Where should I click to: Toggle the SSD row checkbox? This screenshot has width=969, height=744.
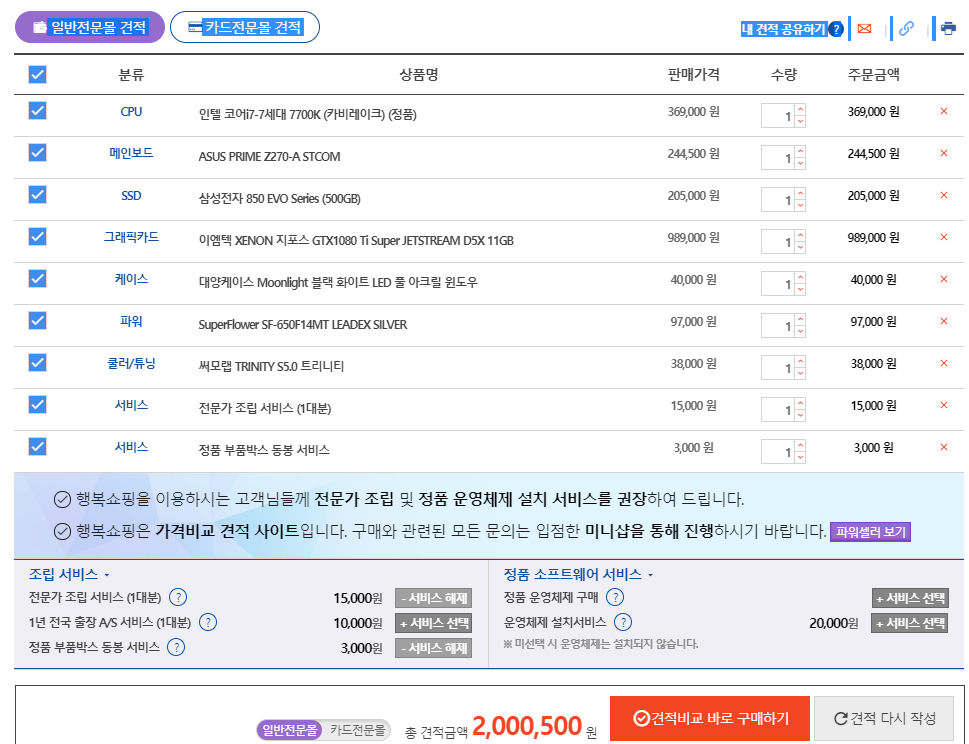pyautogui.click(x=38, y=195)
